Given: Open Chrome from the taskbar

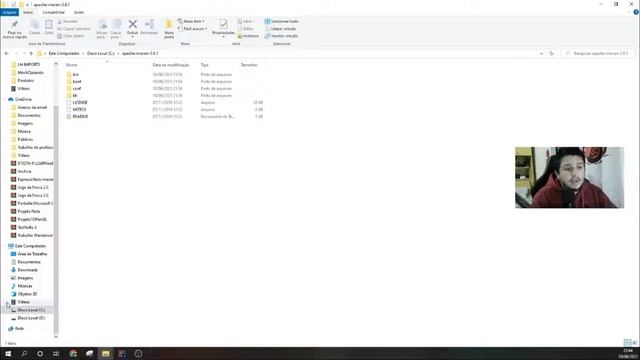Looking at the screenshot, I should pyautogui.click(x=73, y=353).
